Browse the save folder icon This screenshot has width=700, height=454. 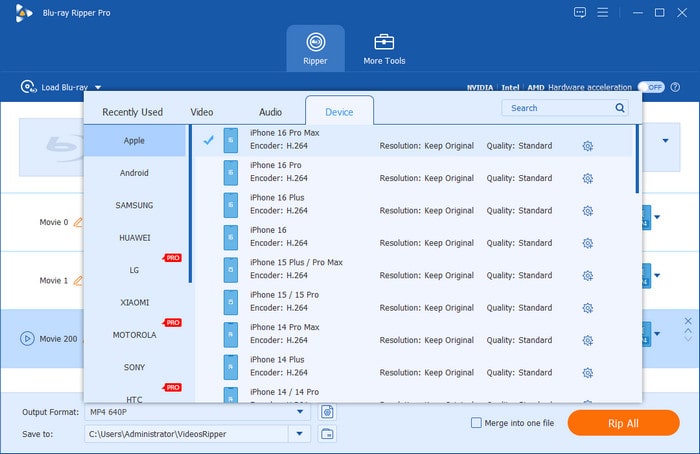pos(326,434)
